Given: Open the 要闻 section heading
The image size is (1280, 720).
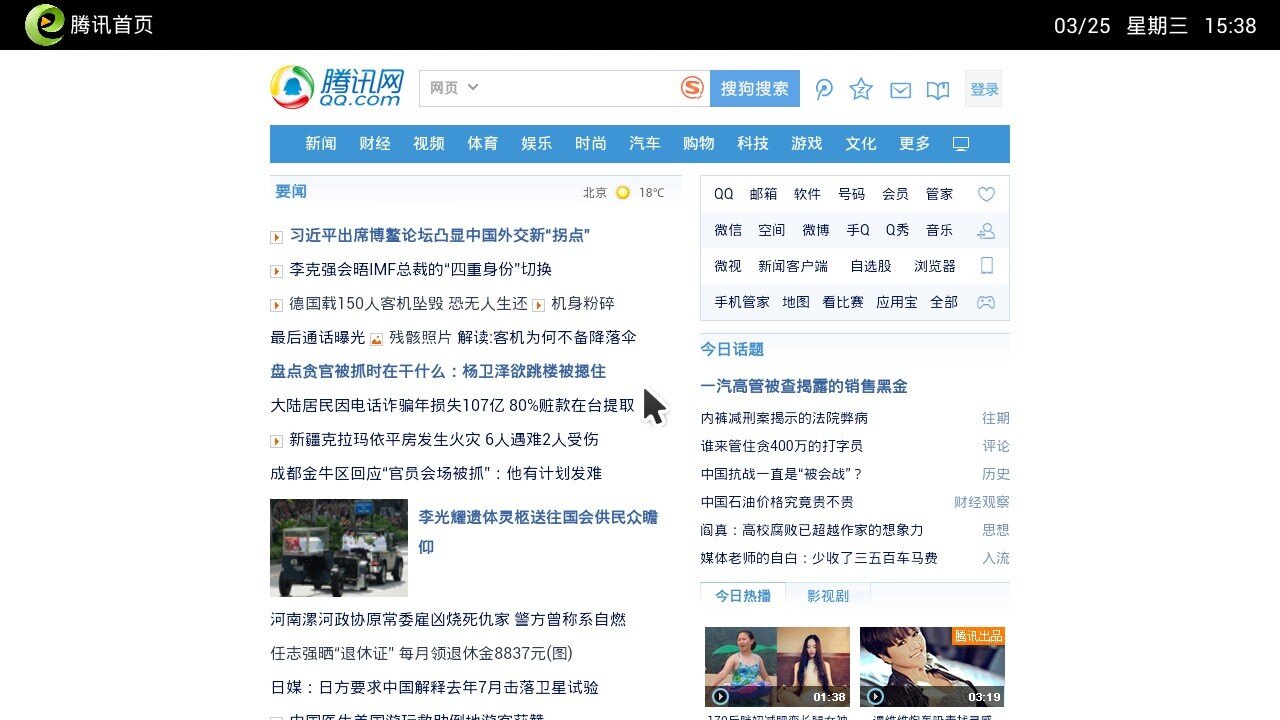Looking at the screenshot, I should click(291, 191).
